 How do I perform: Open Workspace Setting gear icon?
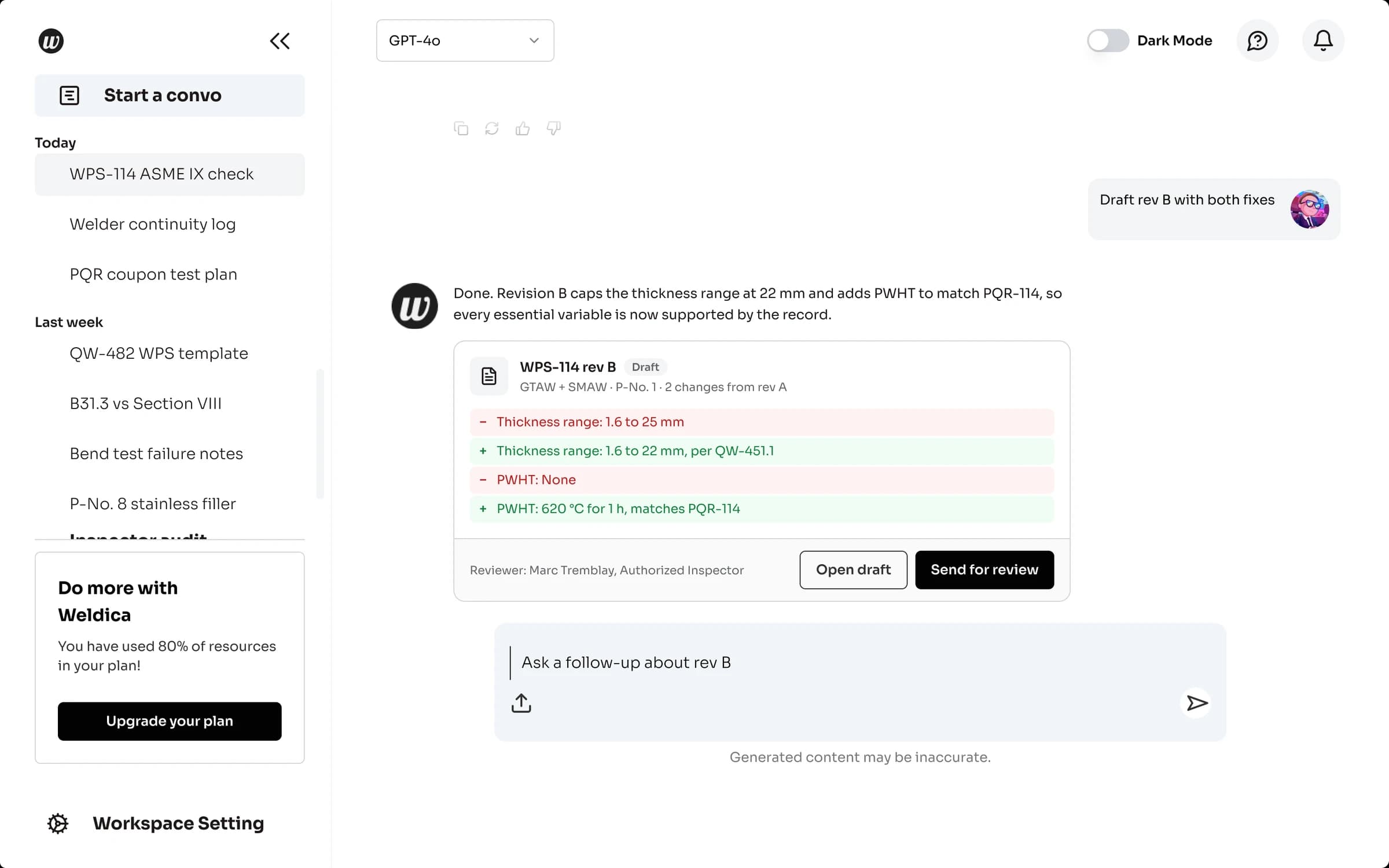pyautogui.click(x=58, y=823)
